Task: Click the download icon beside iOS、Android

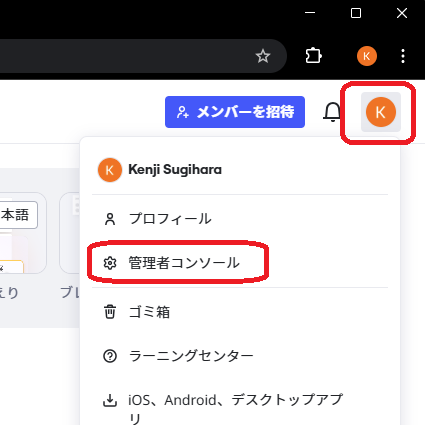Action: 110,400
